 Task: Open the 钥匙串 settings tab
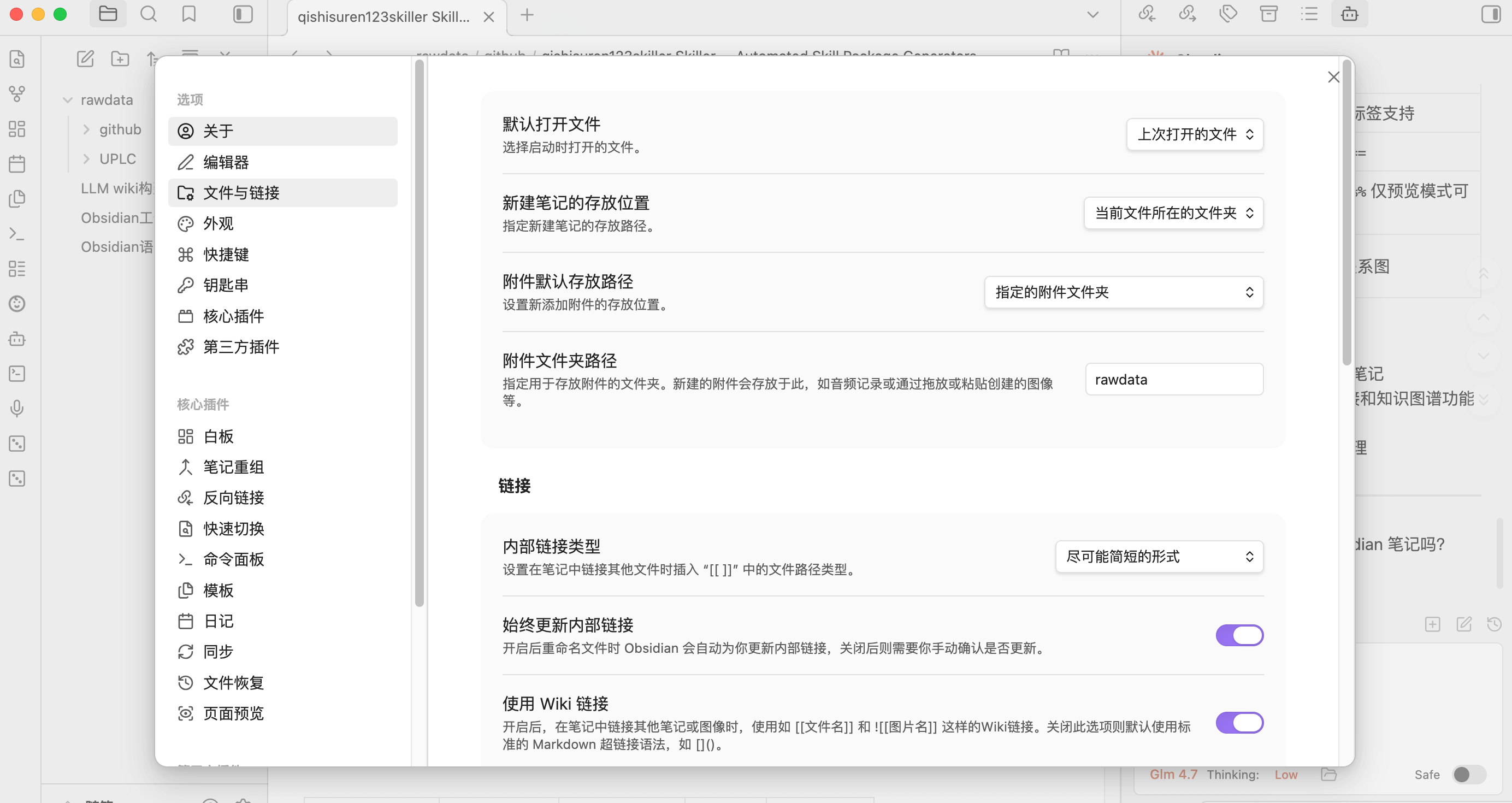[x=283, y=285]
